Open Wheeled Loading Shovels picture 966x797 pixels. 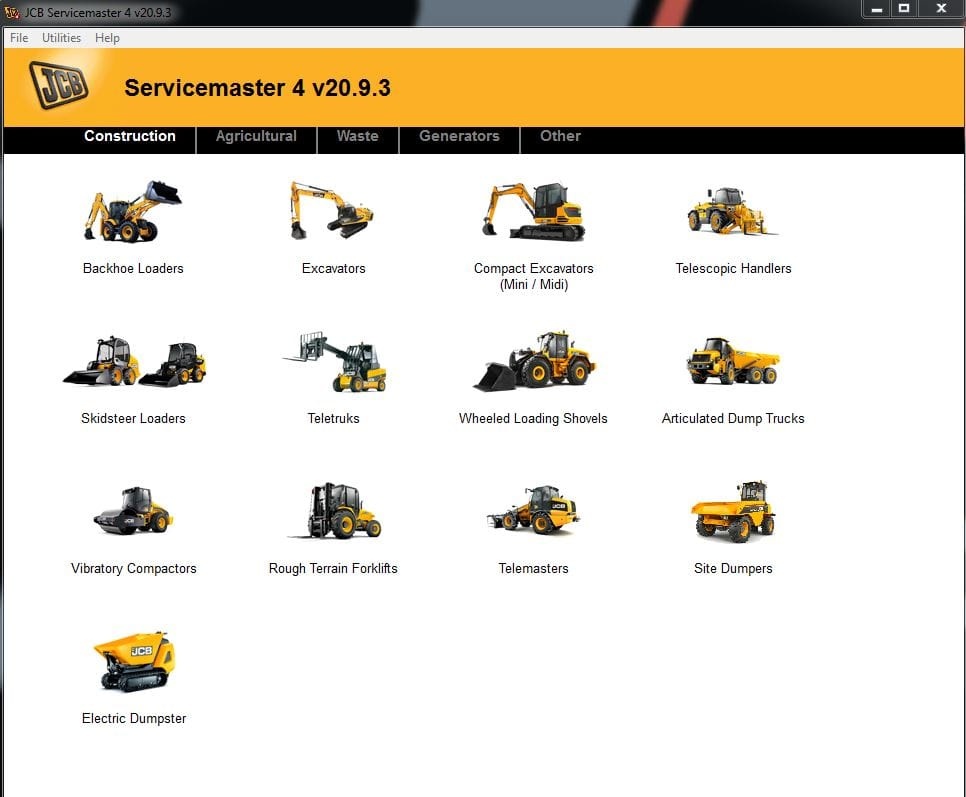click(534, 361)
